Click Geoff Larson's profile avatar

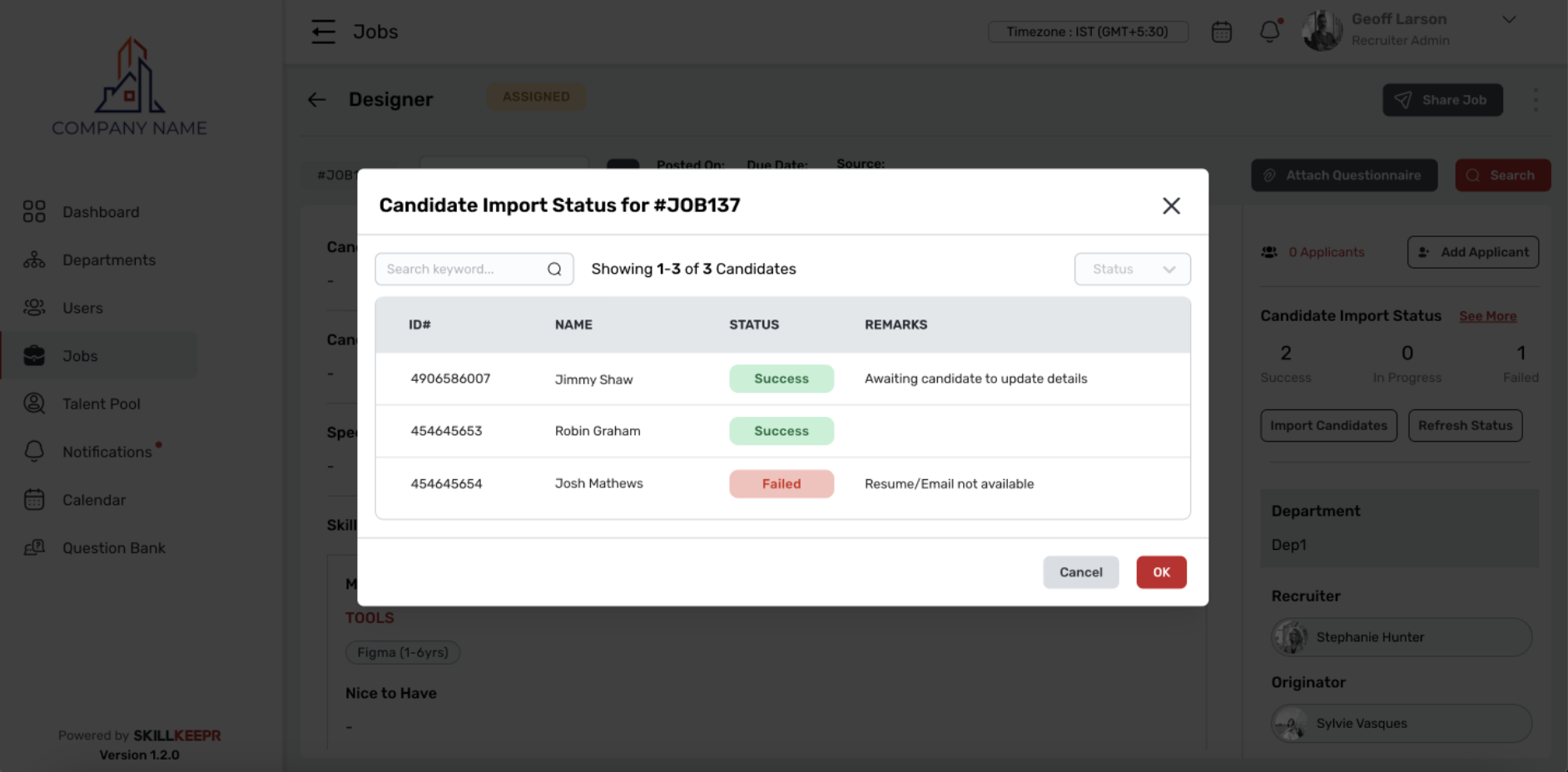pyautogui.click(x=1322, y=31)
